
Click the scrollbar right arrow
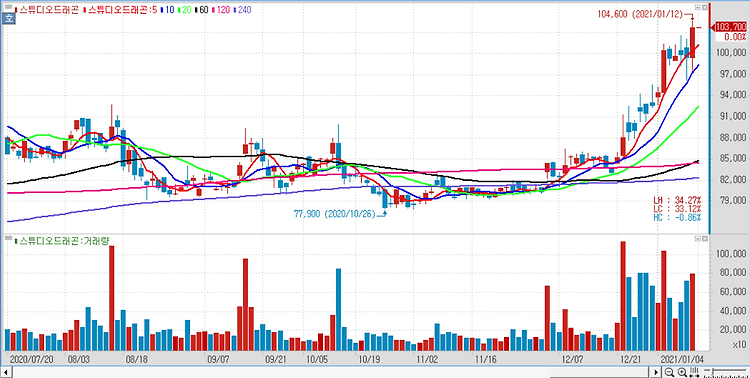click(x=657, y=372)
